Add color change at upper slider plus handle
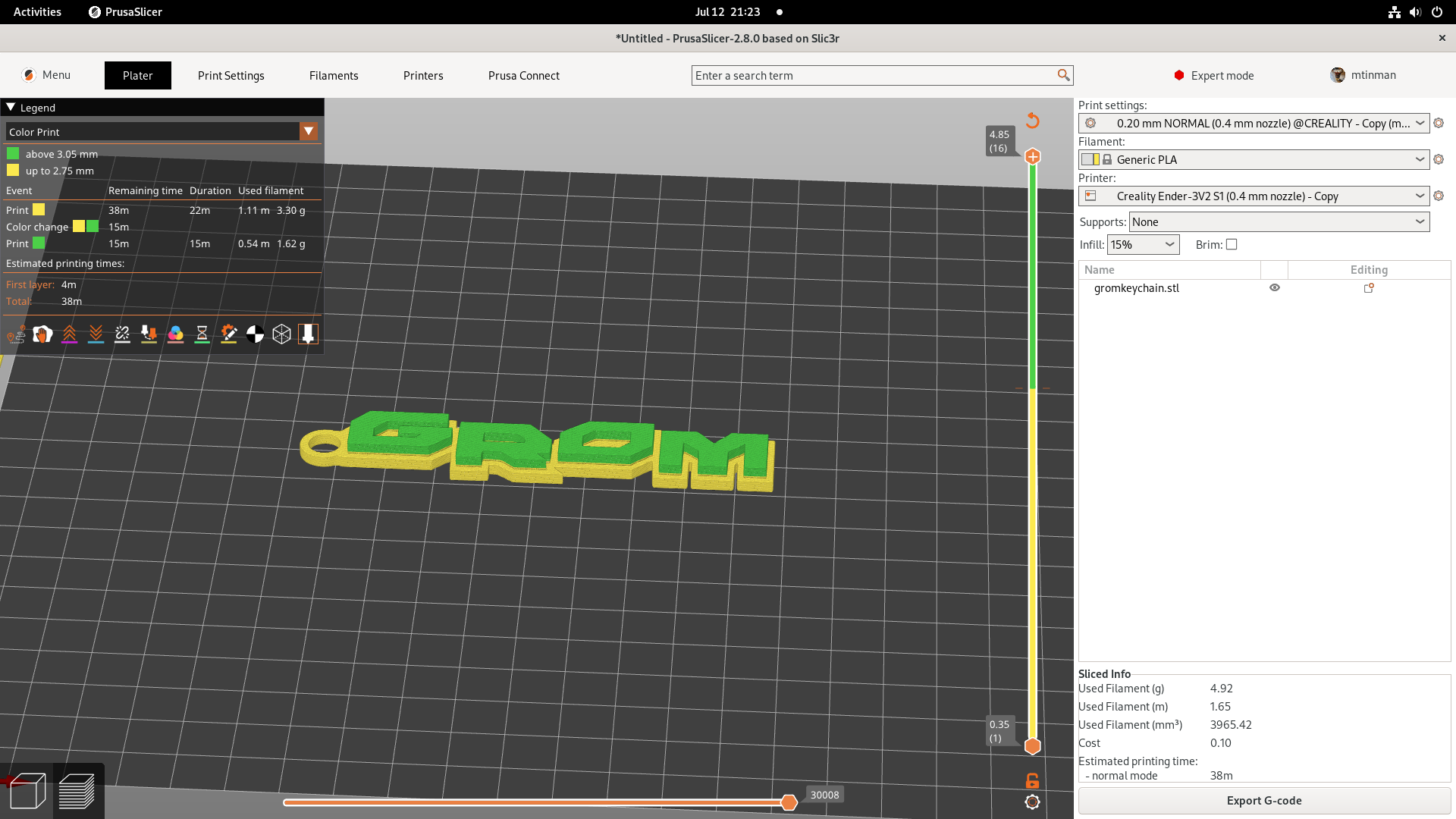Image resolution: width=1456 pixels, height=819 pixels. [x=1032, y=157]
